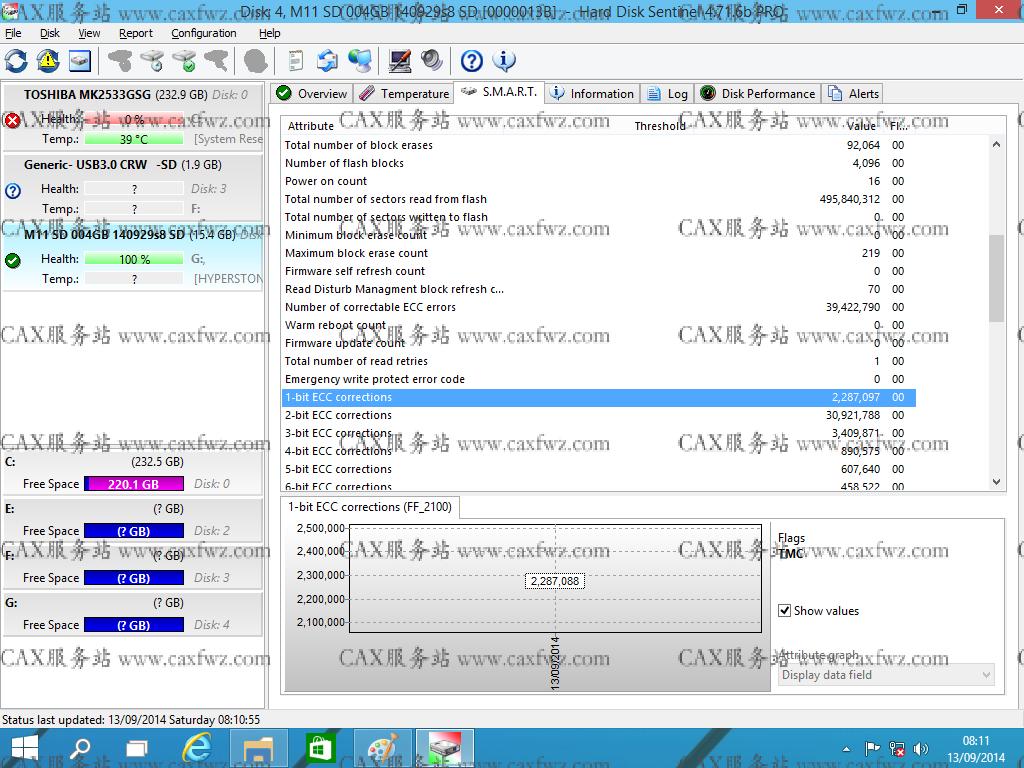Click the monitor with pencil toolbar icon
Viewport: 1024px width, 768px height.
tap(400, 61)
